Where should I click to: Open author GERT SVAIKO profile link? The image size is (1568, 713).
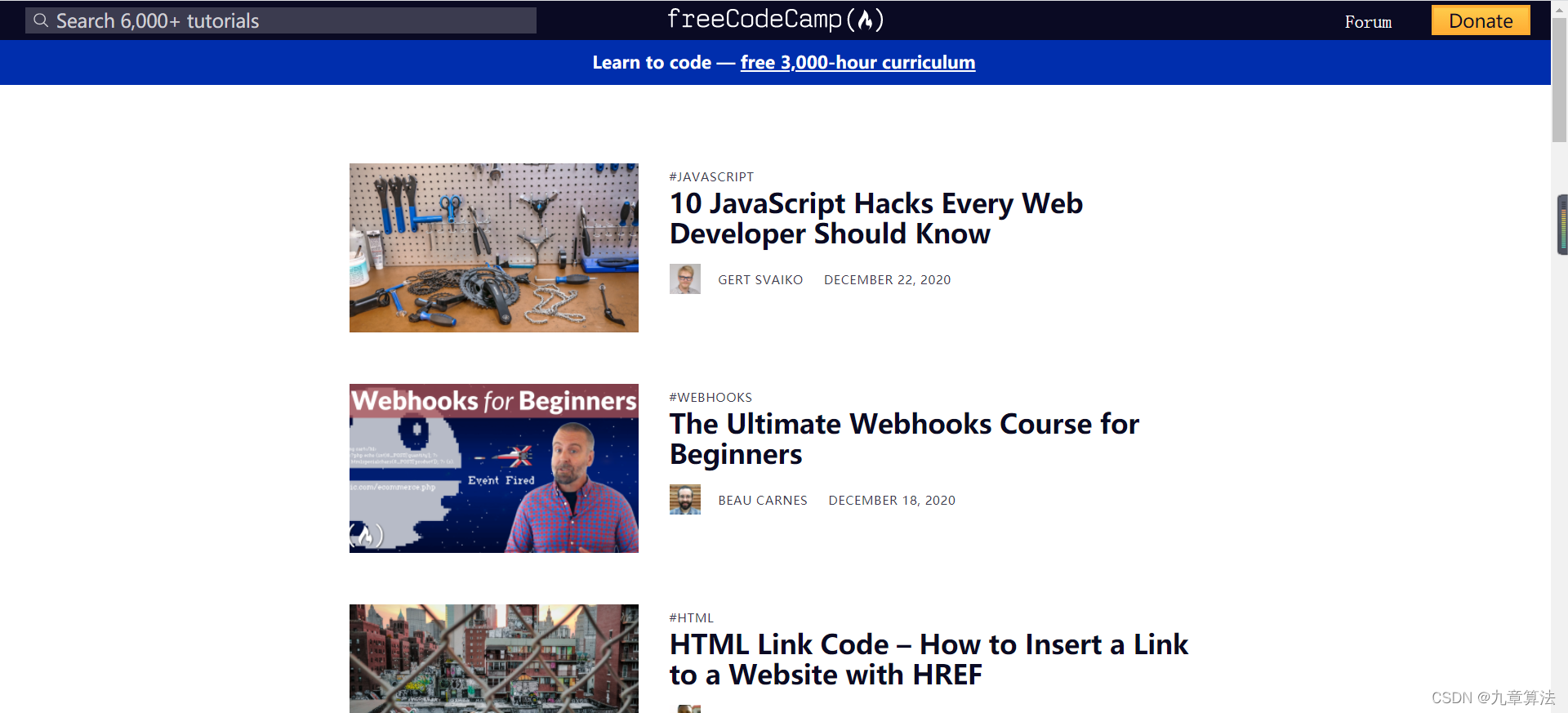pyautogui.click(x=760, y=280)
